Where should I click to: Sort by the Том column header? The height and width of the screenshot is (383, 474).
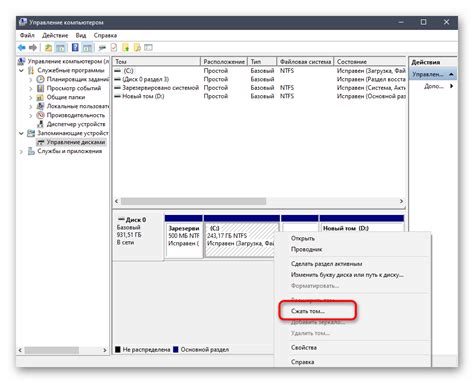point(156,62)
